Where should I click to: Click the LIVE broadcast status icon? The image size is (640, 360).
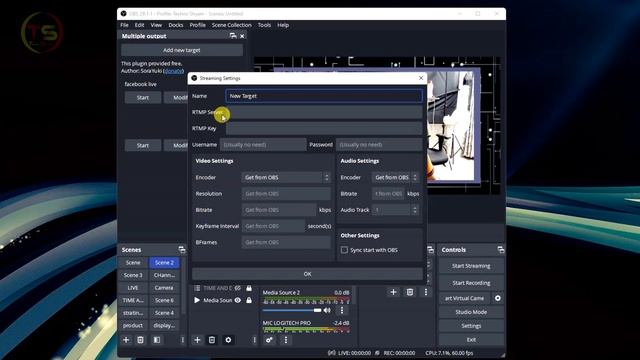pyautogui.click(x=332, y=353)
